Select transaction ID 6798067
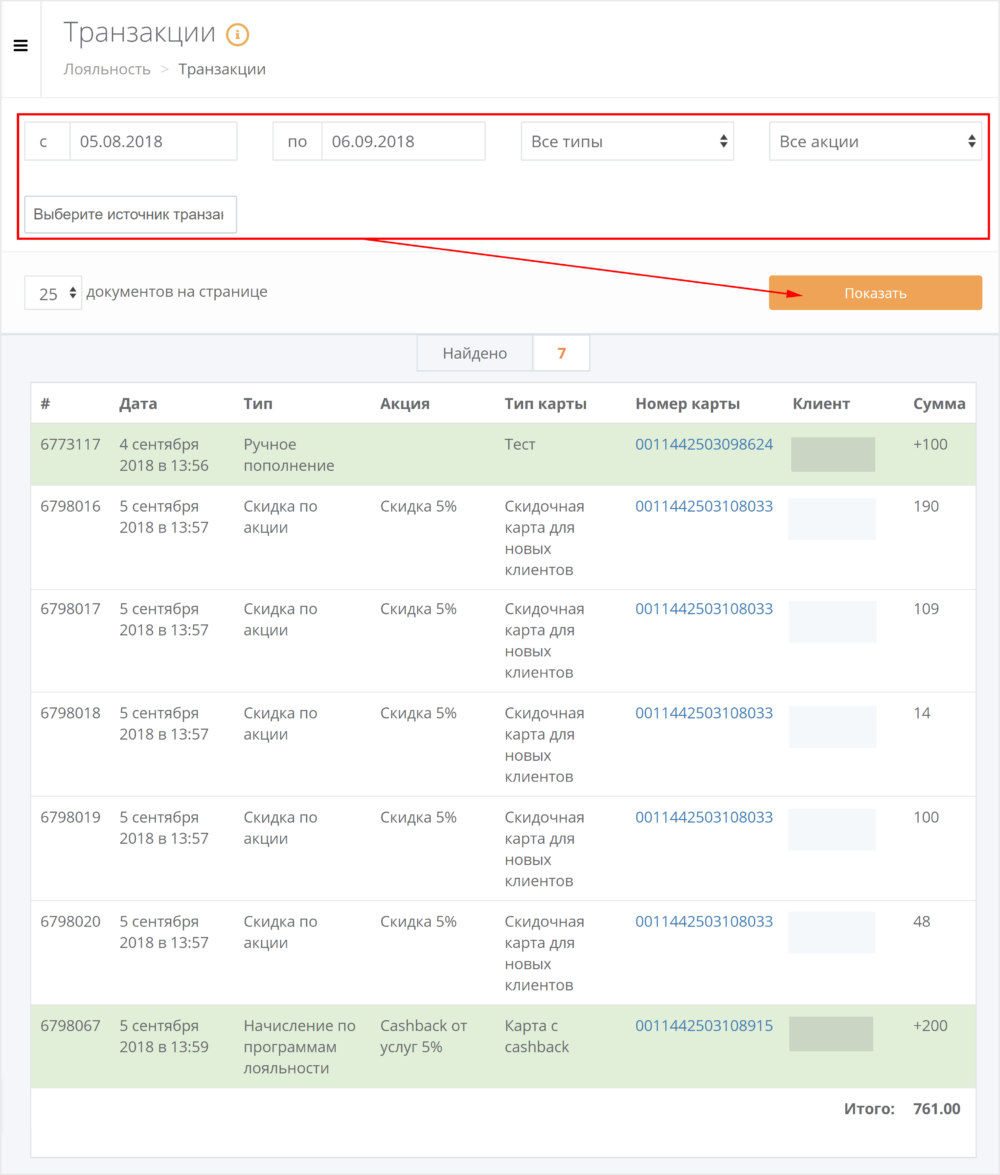This screenshot has width=1000, height=1175. point(70,1026)
